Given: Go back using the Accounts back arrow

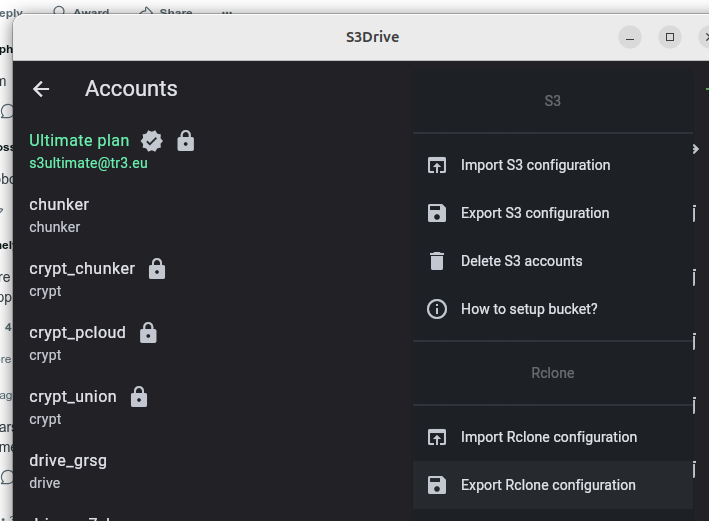Looking at the screenshot, I should pos(41,89).
